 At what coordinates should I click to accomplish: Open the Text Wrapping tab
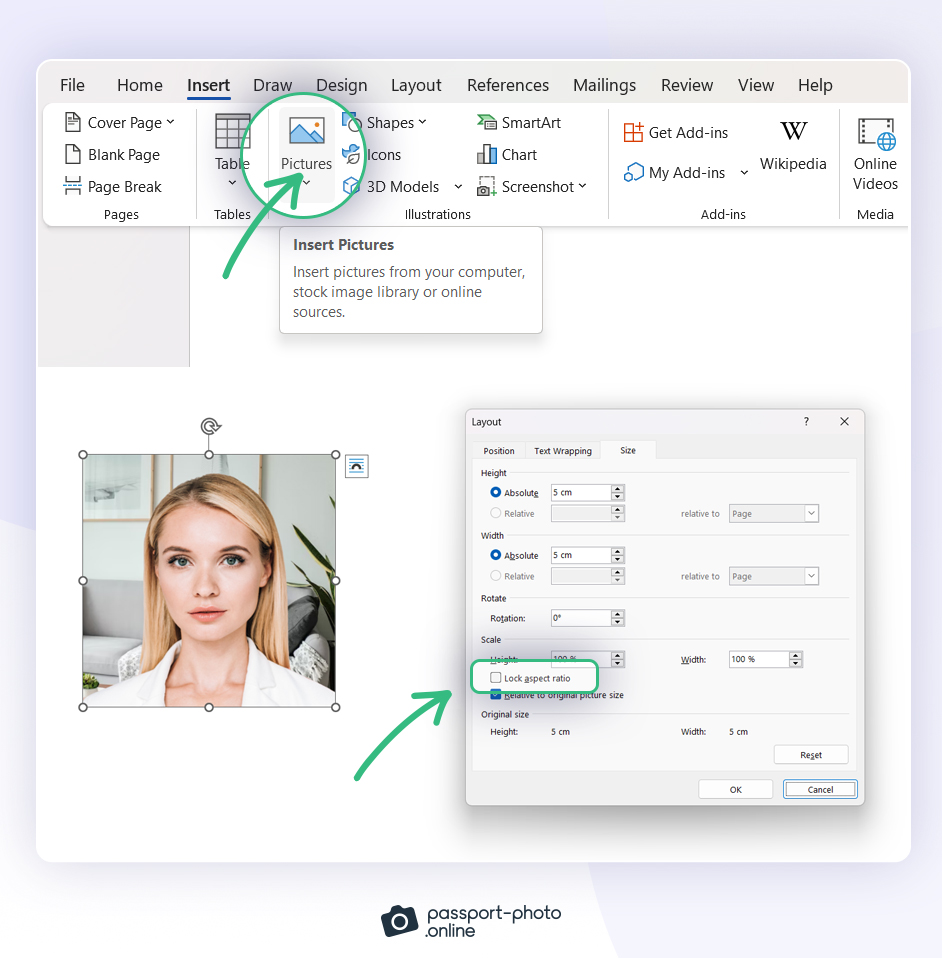pos(563,451)
